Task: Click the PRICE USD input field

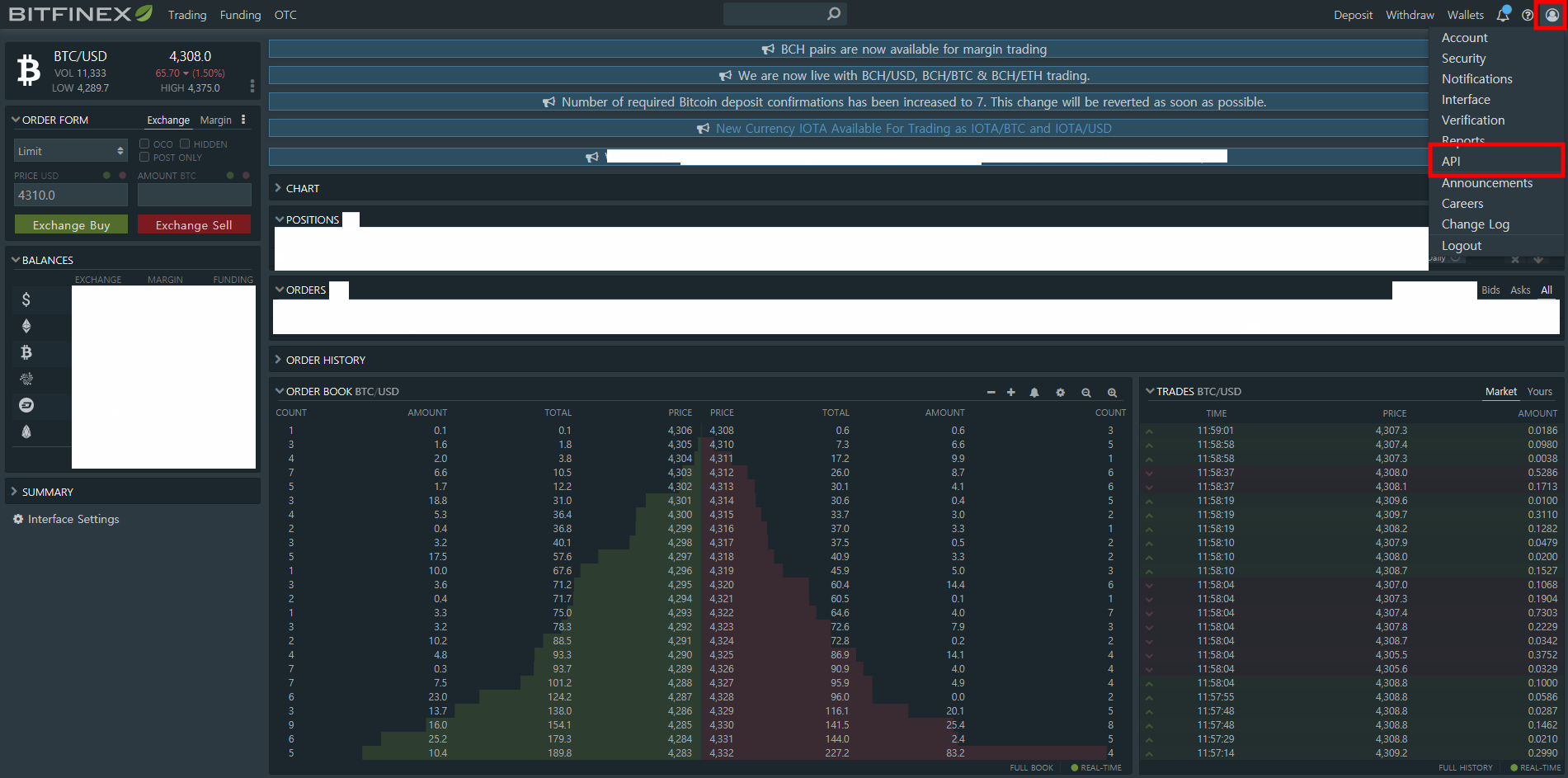Action: (71, 195)
